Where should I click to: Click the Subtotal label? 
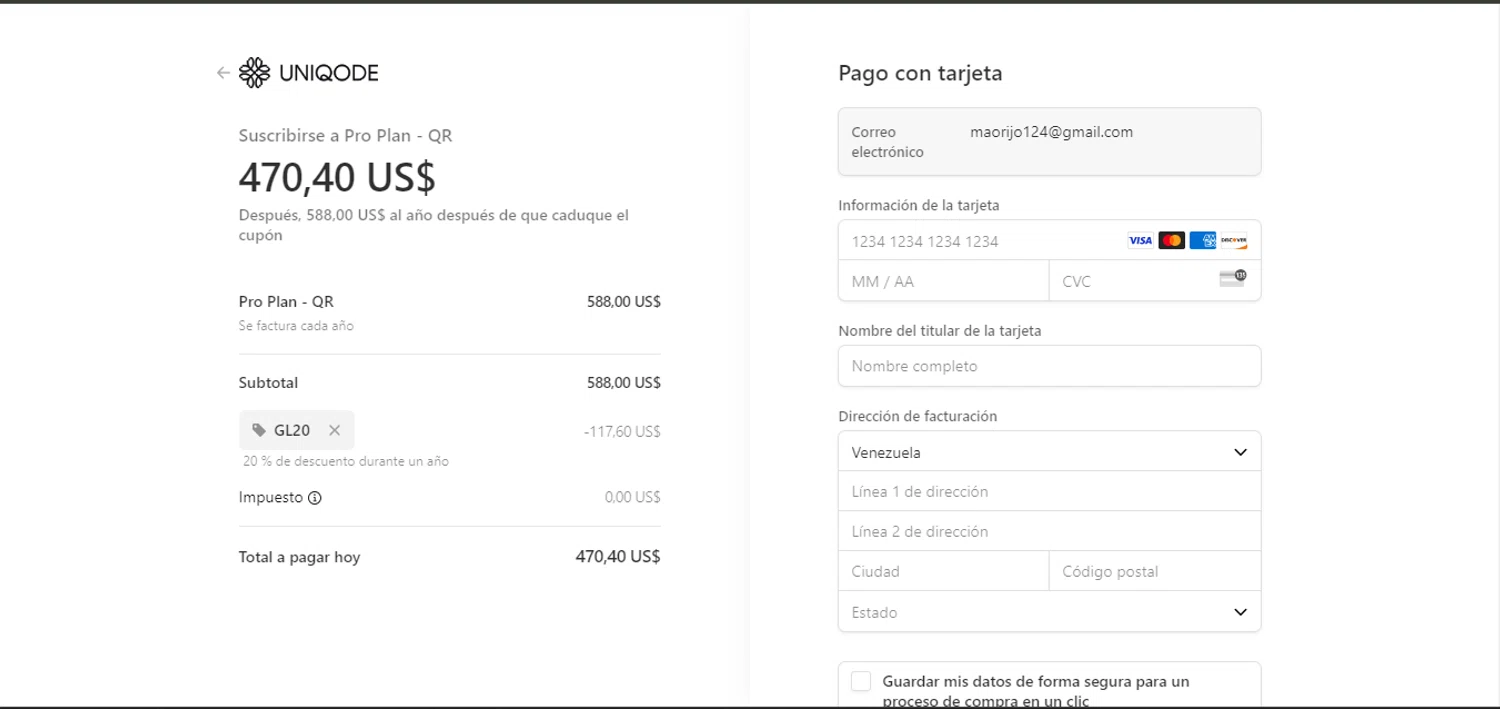coord(268,383)
